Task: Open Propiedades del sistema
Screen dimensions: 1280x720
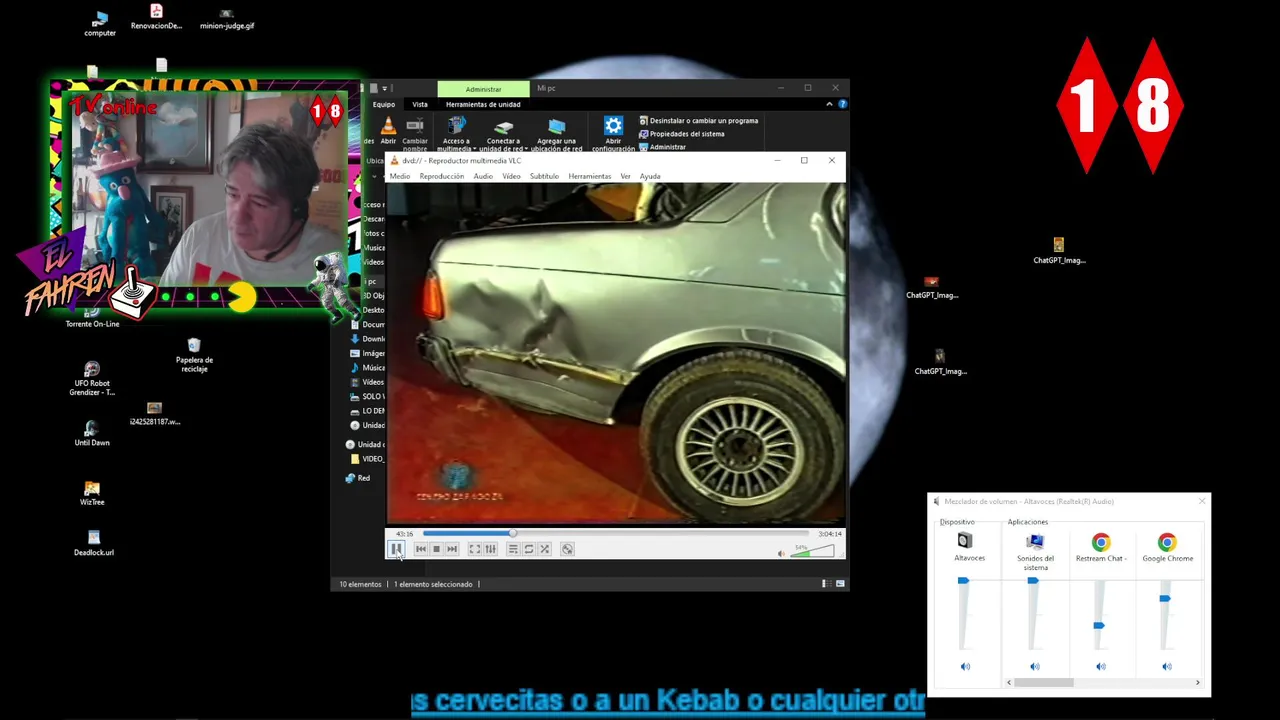Action: point(681,134)
